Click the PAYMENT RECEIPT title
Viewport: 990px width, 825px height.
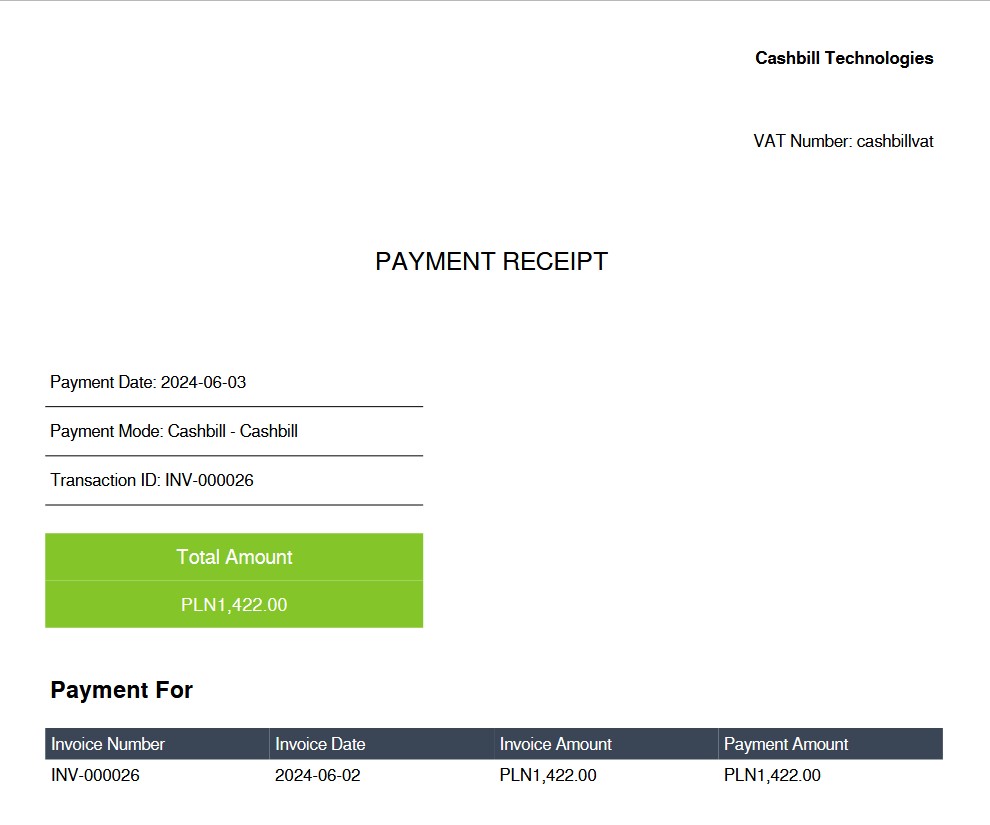[x=491, y=261]
